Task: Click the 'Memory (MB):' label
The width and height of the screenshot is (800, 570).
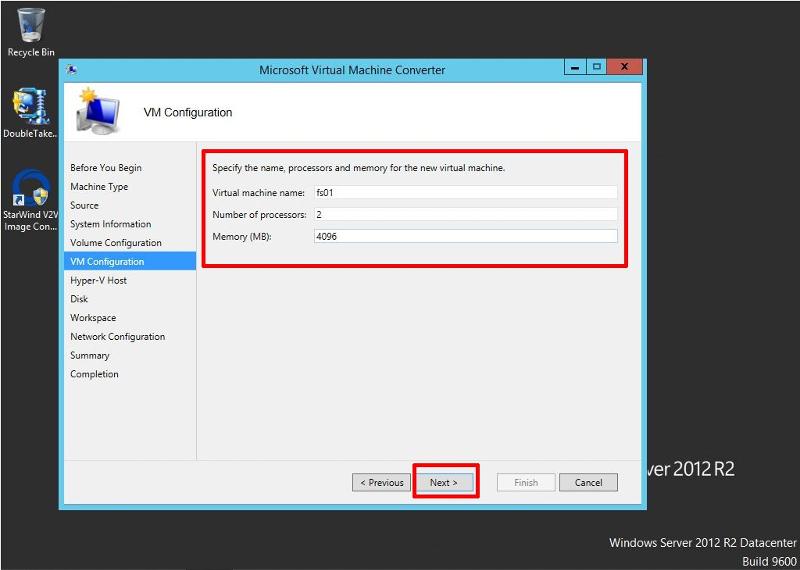Action: [x=242, y=237]
